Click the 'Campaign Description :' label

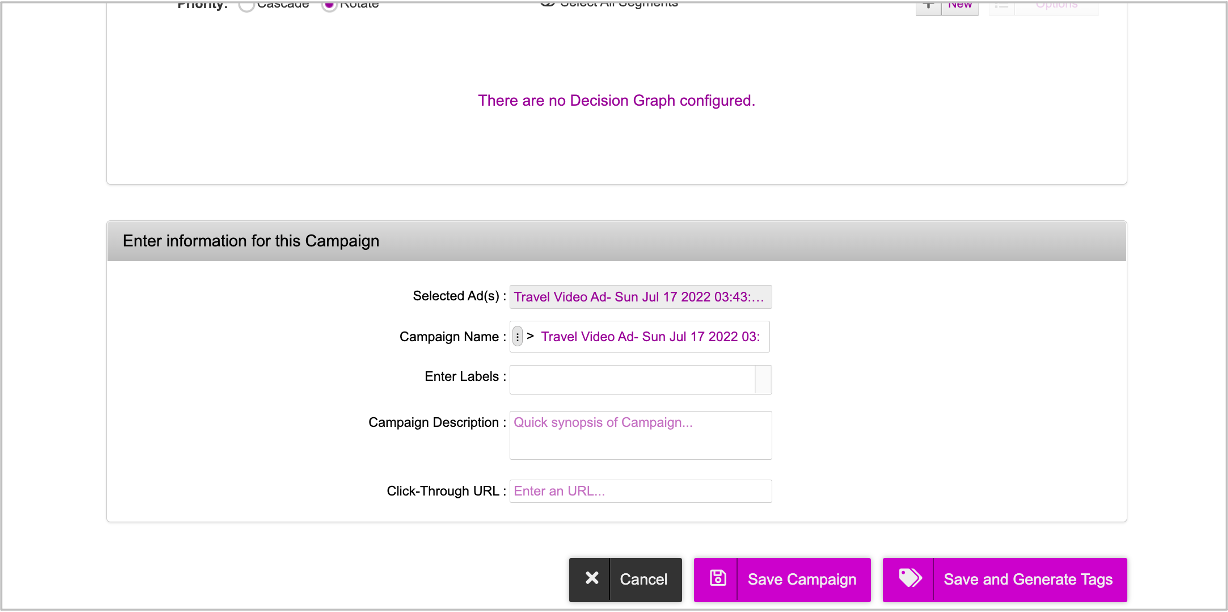[437, 423]
